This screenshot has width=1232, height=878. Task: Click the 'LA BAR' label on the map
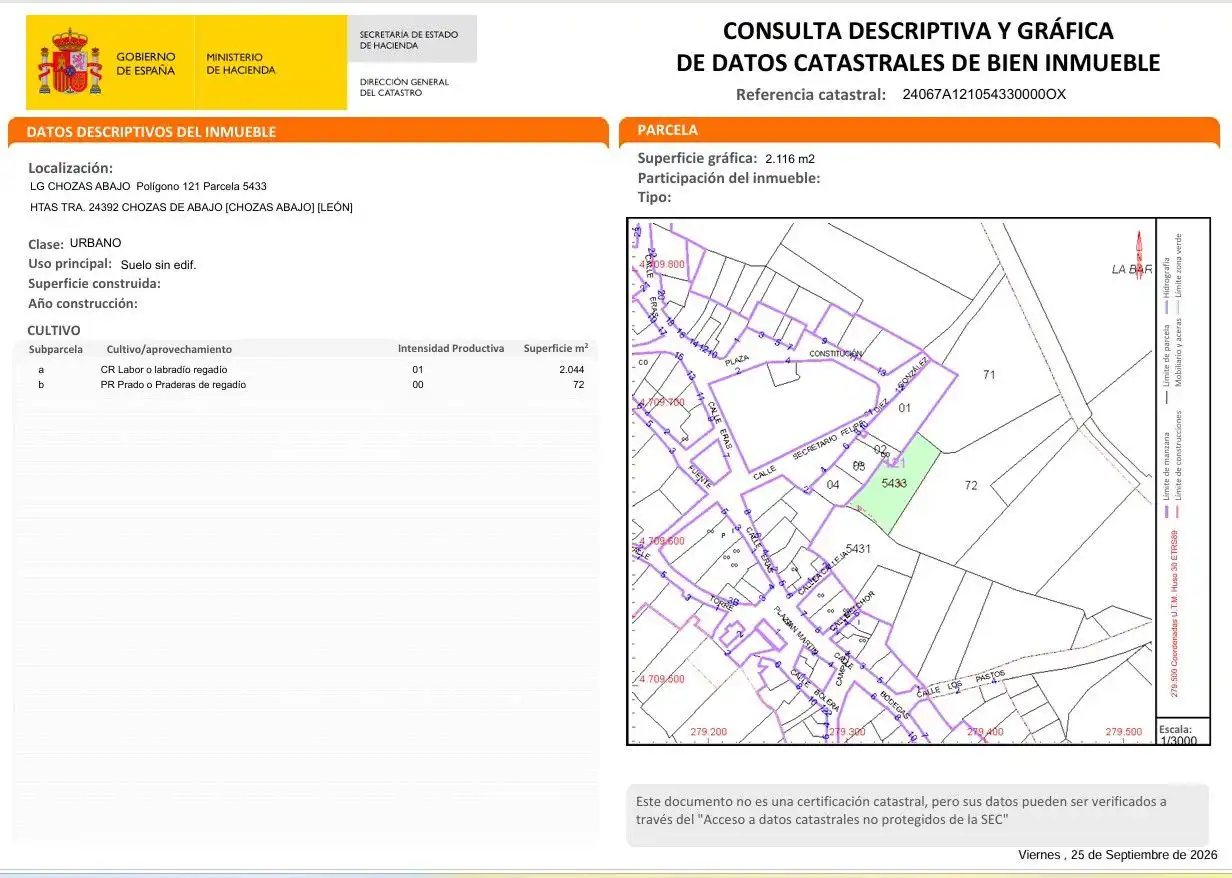coord(1132,269)
